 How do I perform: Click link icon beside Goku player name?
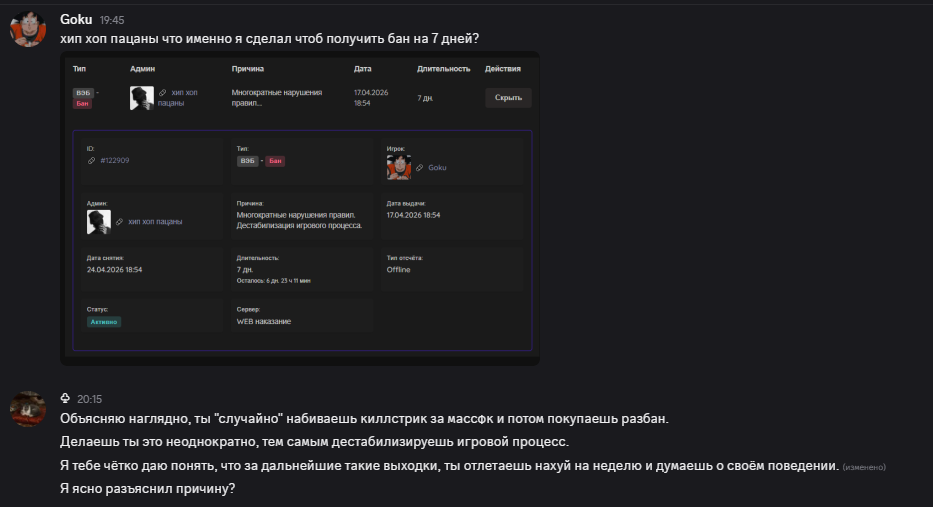(420, 167)
